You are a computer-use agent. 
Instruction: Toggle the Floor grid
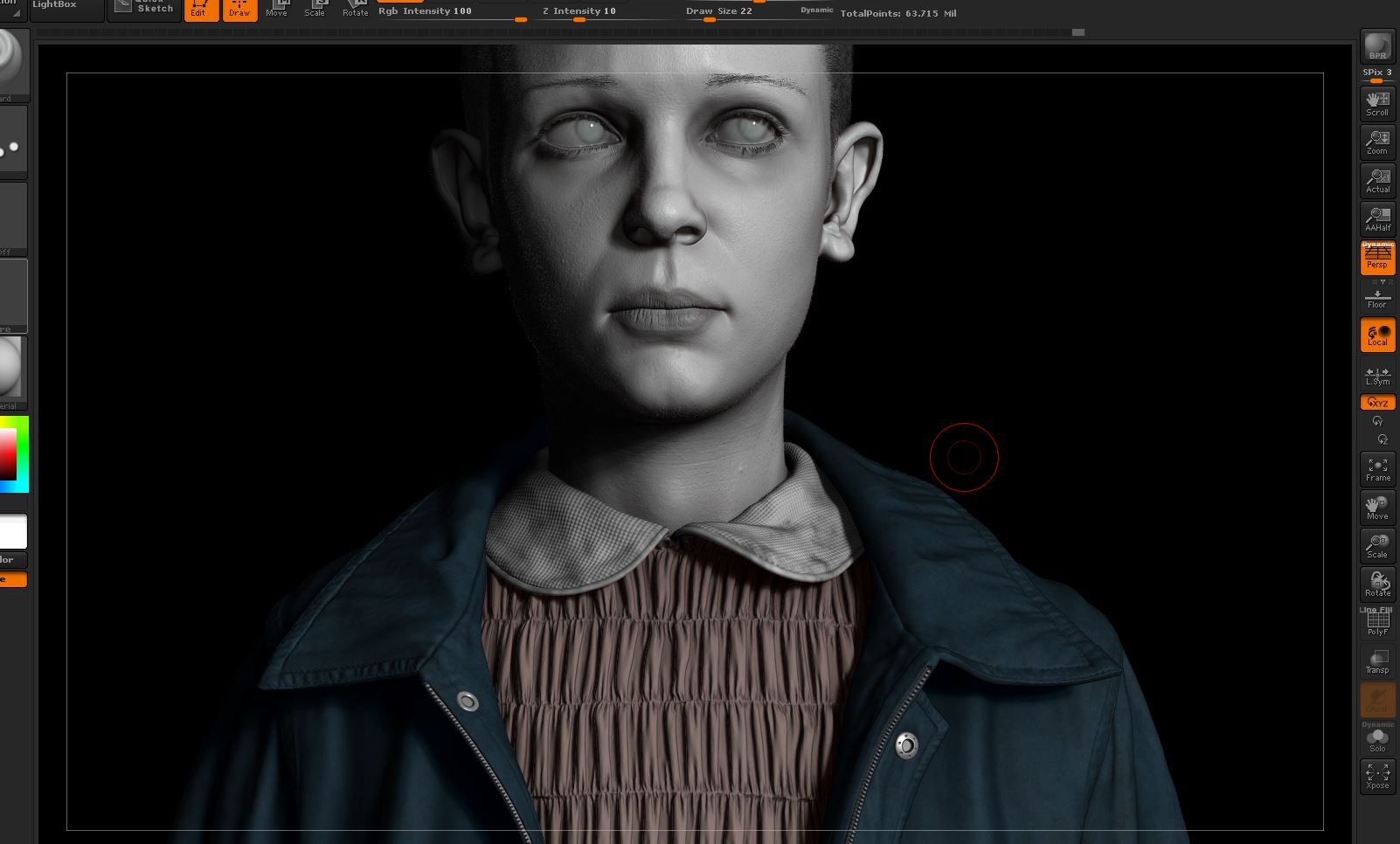coord(1377,297)
